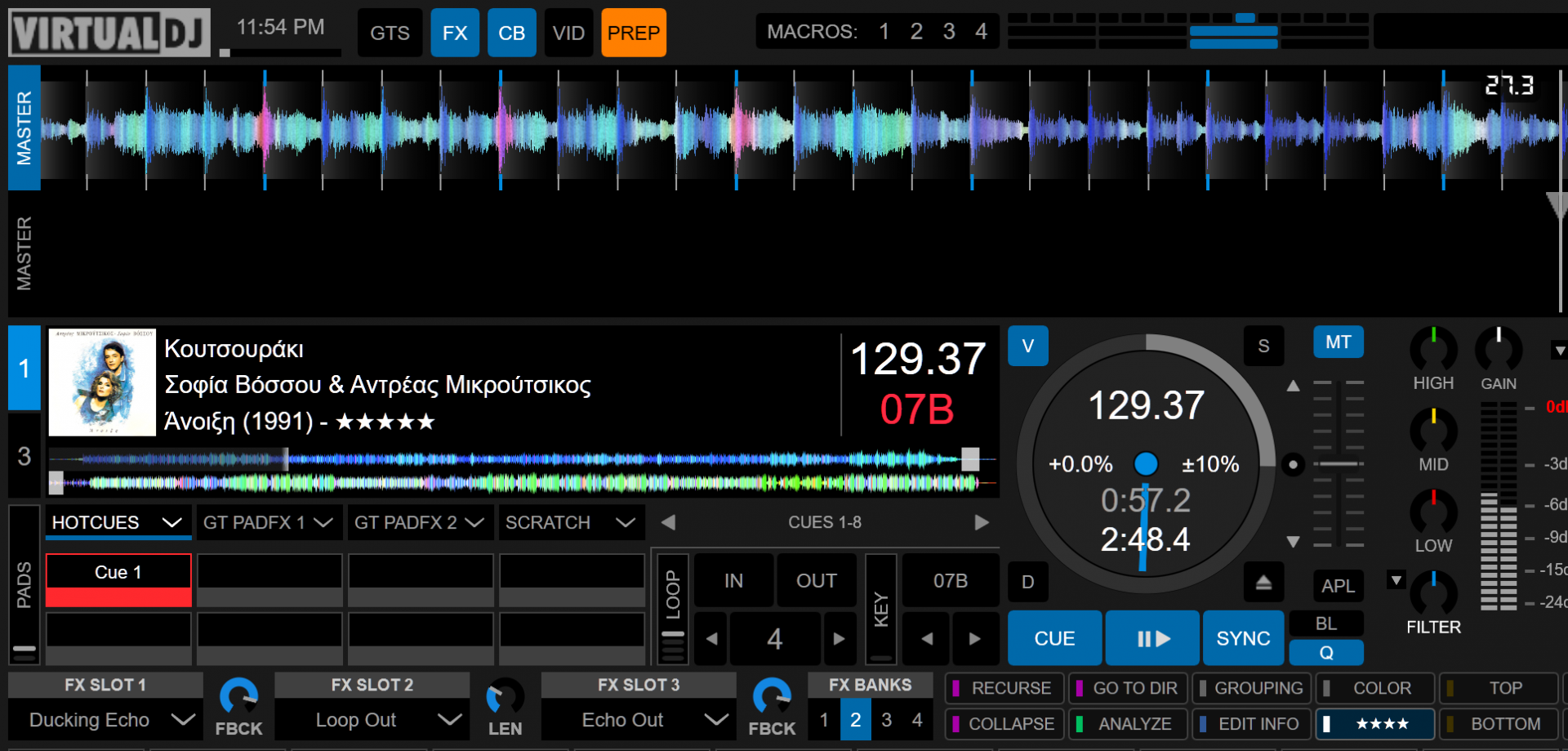This screenshot has width=1568, height=751.
Task: Click the top progress bar under clock
Action: point(280,53)
